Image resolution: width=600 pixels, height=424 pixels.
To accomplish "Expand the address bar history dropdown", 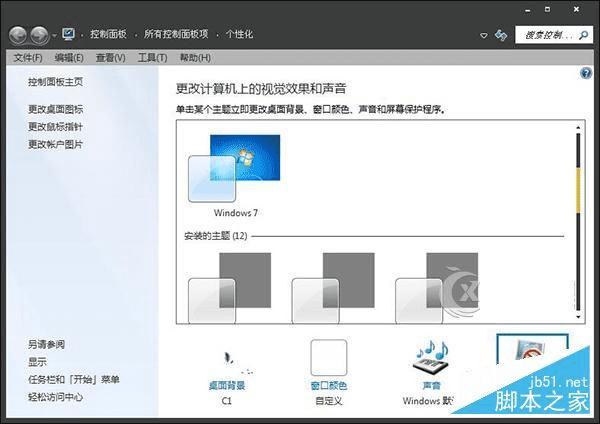I will click(x=484, y=35).
